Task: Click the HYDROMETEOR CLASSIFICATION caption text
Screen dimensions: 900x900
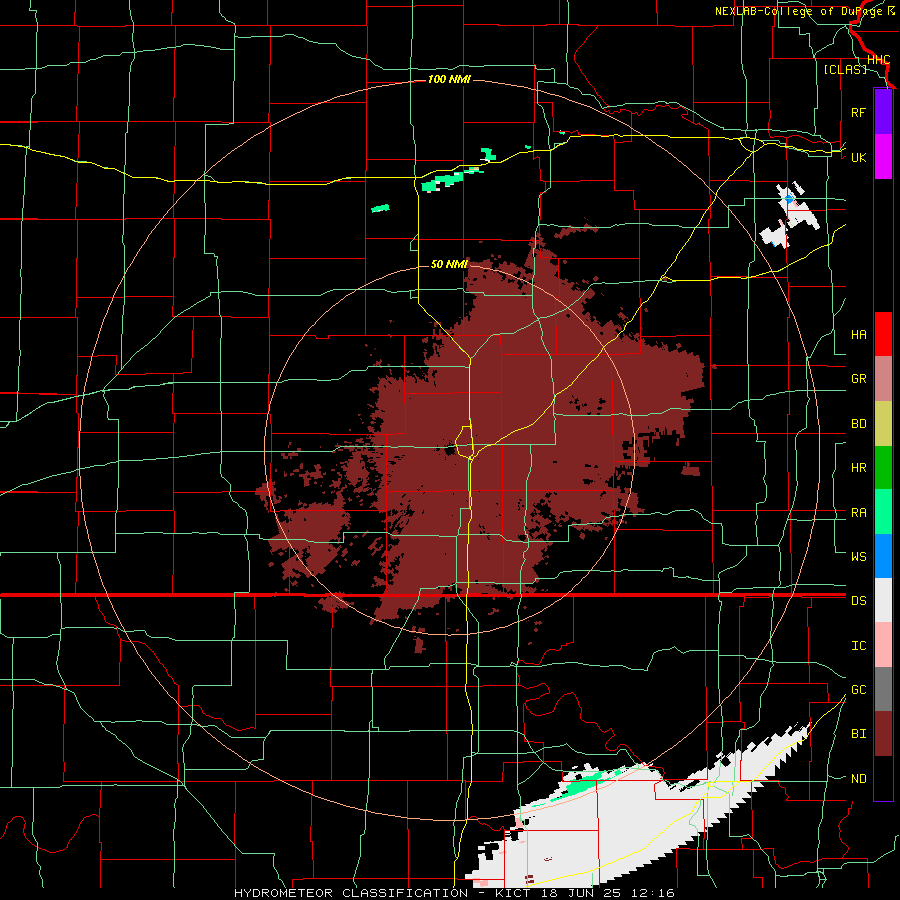Action: coord(351,893)
